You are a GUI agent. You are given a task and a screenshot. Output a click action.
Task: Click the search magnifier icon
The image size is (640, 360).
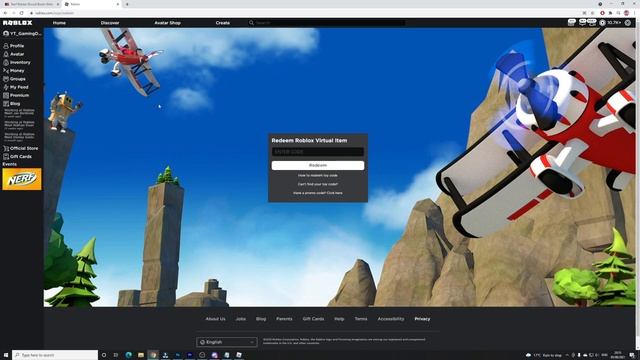pyautogui.click(x=251, y=23)
